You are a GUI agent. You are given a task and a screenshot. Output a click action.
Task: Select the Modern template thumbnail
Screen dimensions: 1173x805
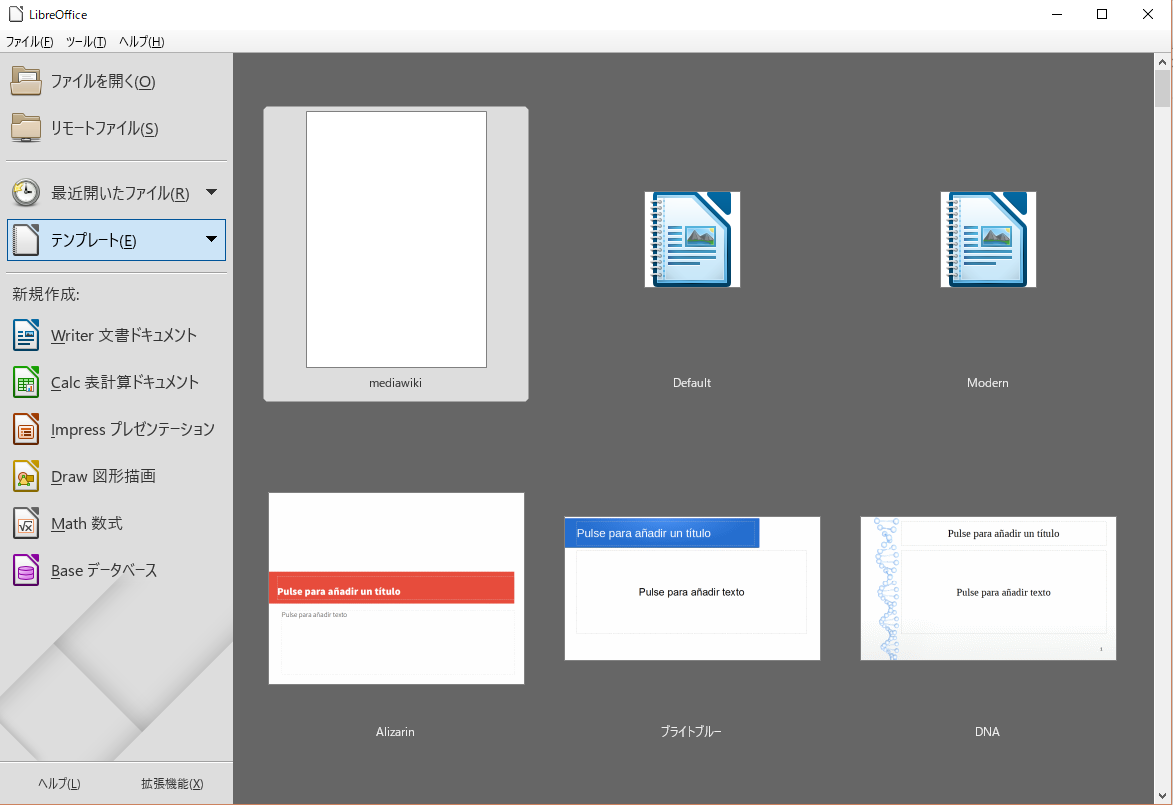click(x=988, y=239)
